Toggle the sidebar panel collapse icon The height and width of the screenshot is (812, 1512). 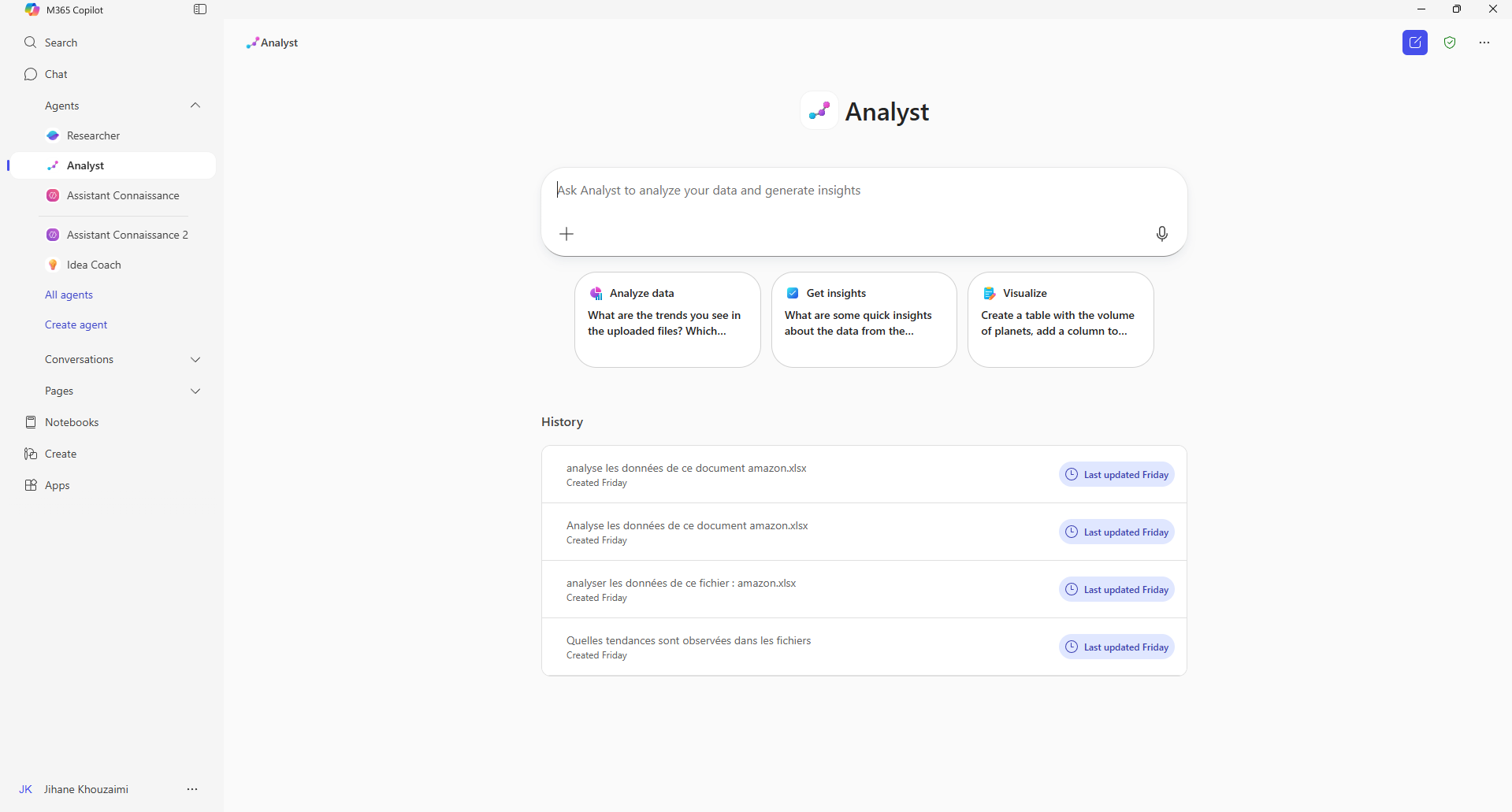200,9
